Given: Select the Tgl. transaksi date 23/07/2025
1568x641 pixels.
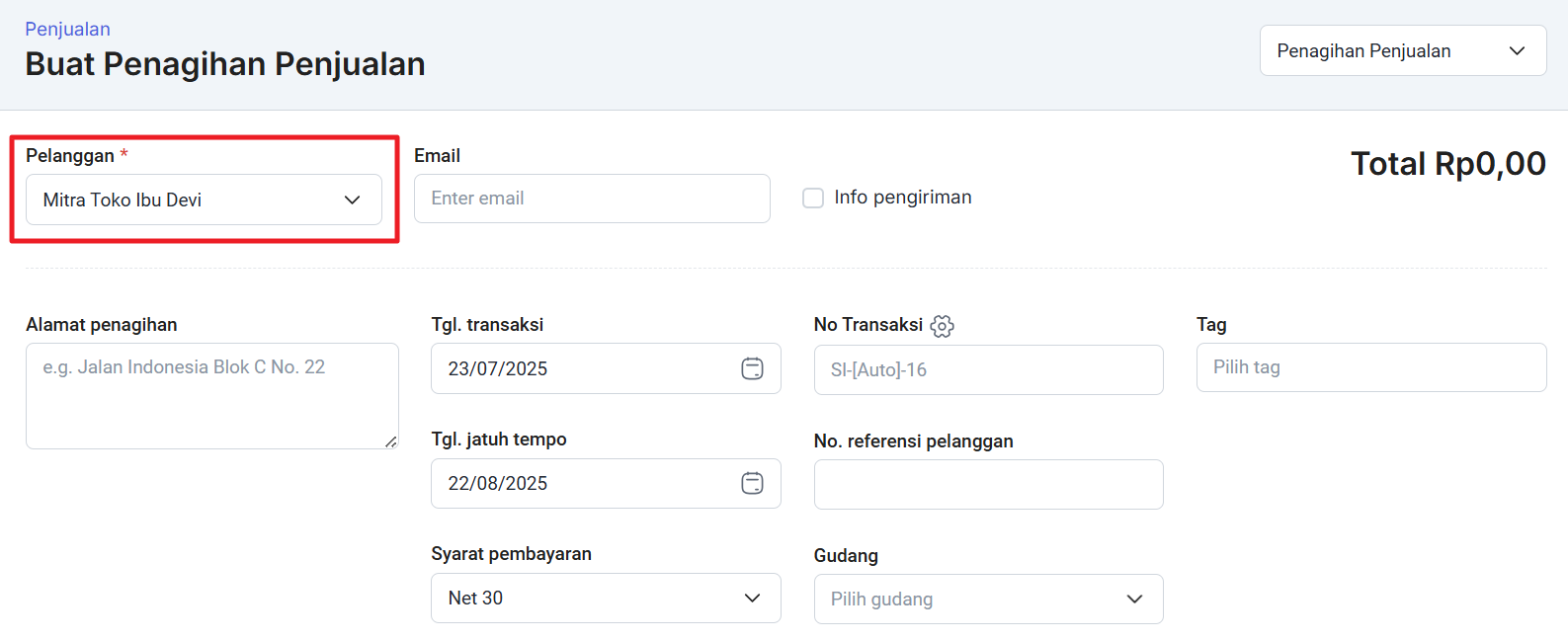Looking at the screenshot, I should [583, 368].
